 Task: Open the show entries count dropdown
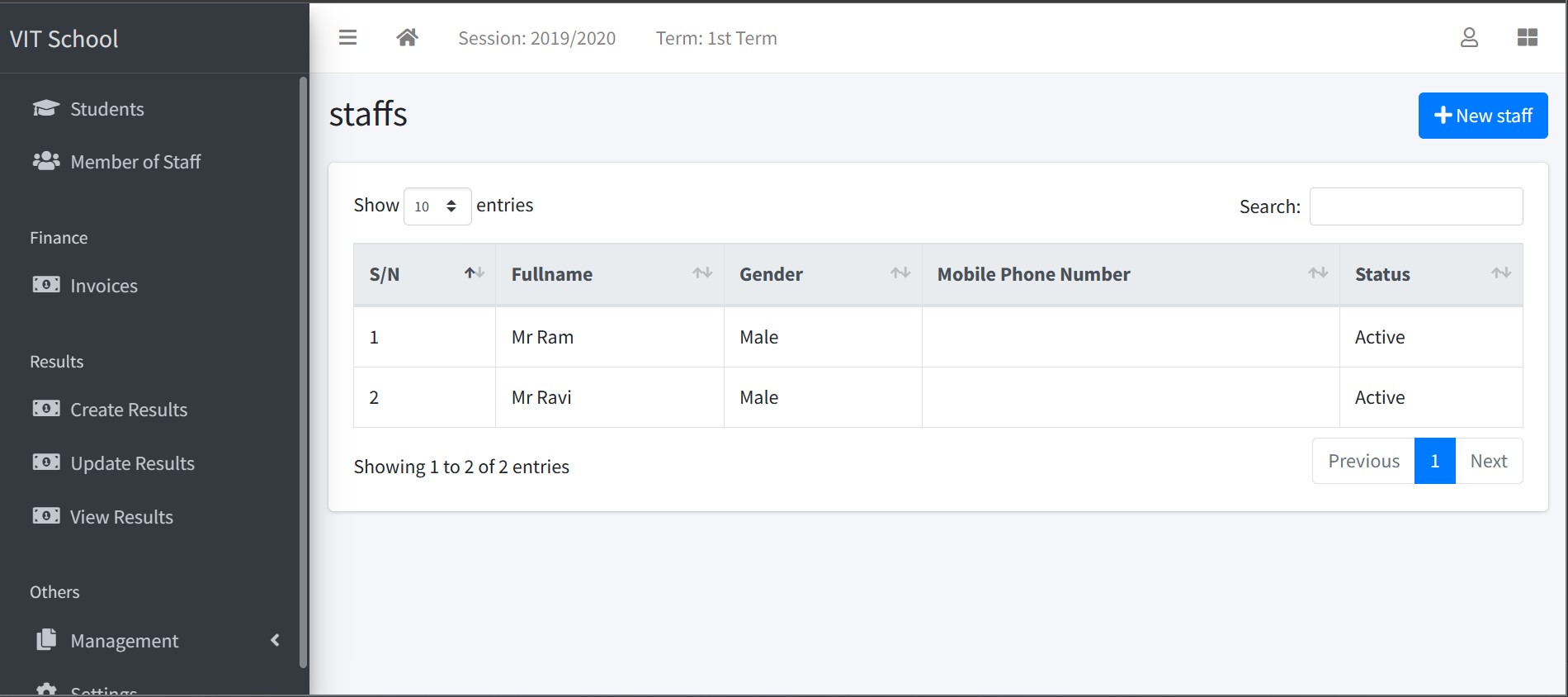pyautogui.click(x=437, y=206)
